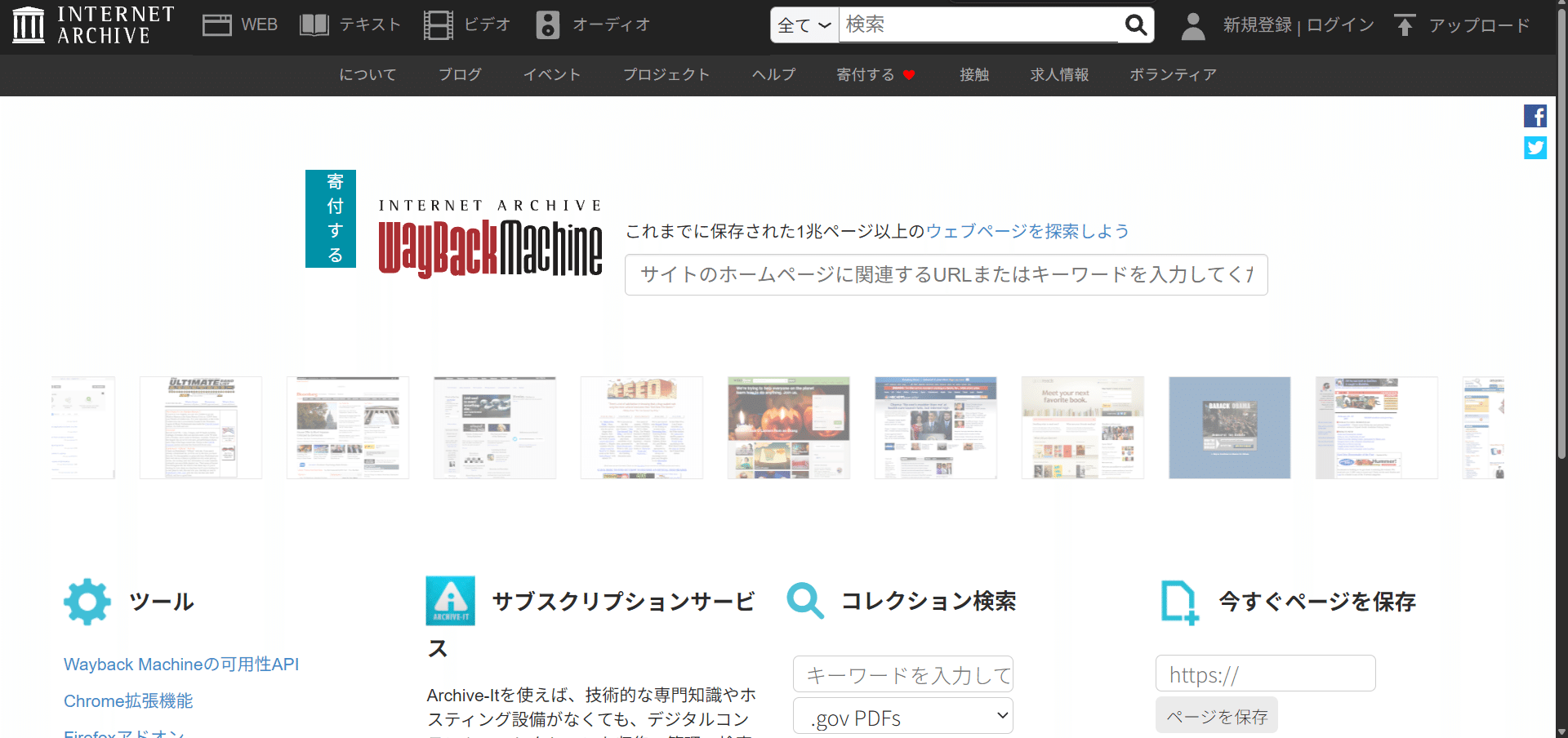
Task: Click the Archive-It logo icon
Action: coord(450,601)
